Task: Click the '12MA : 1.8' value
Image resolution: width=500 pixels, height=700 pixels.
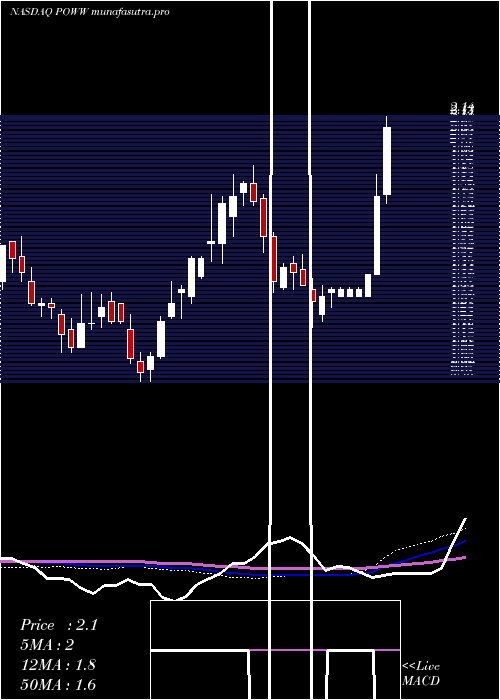Action: [x=58, y=665]
